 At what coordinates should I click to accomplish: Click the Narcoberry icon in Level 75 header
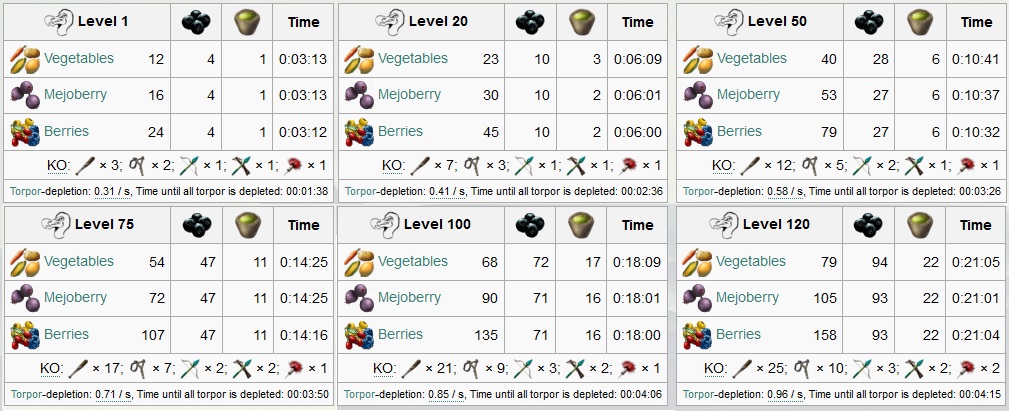pyautogui.click(x=197, y=226)
